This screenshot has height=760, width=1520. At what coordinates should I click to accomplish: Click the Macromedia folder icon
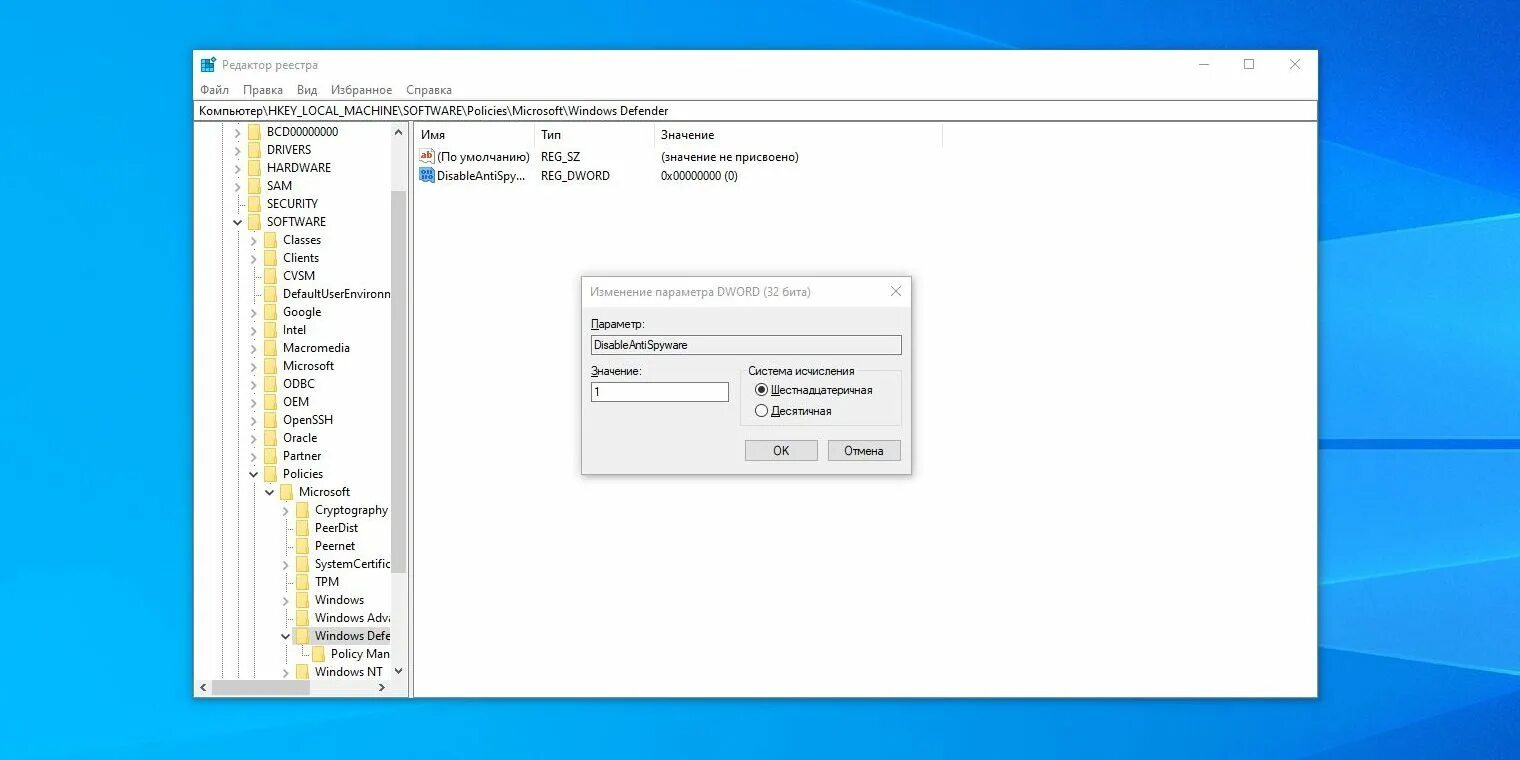point(270,348)
